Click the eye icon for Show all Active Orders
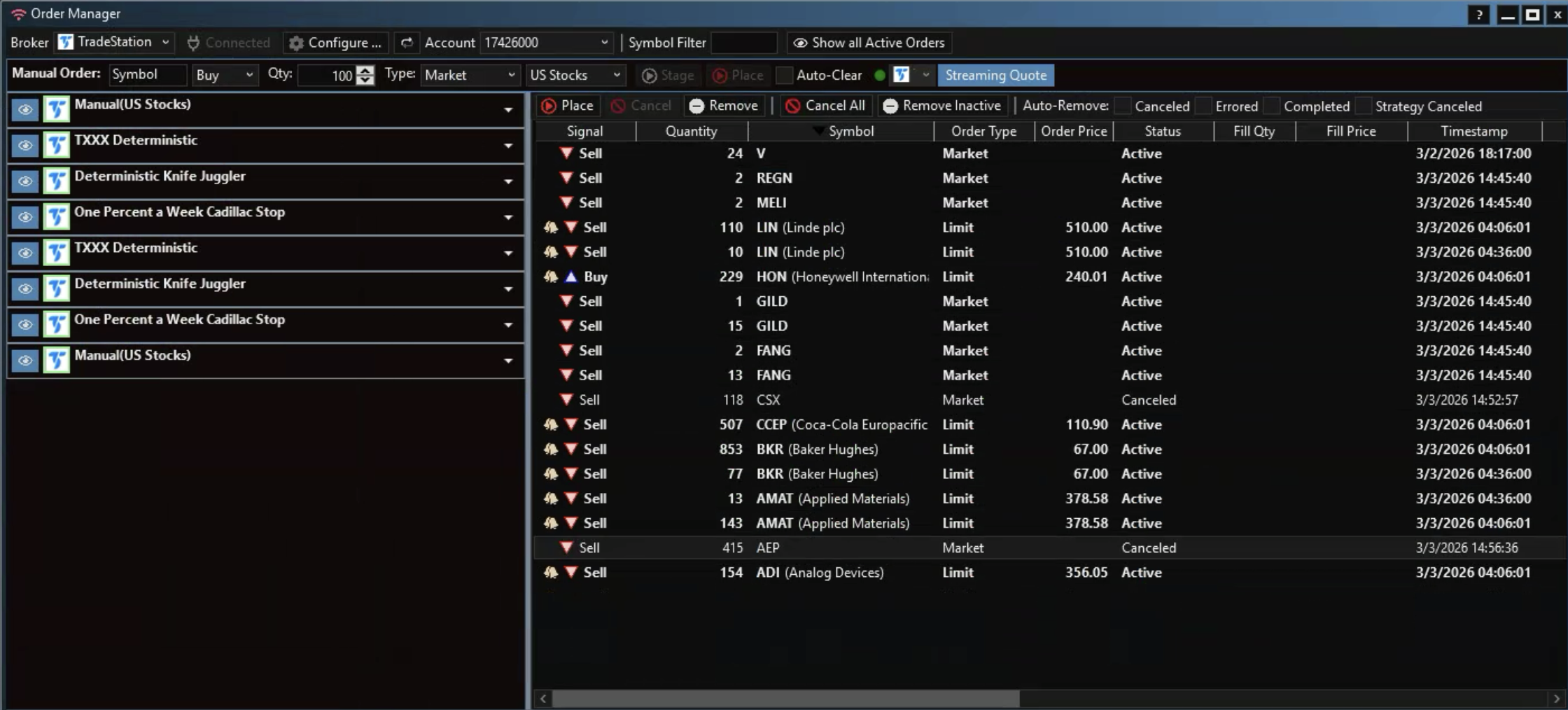 (799, 43)
